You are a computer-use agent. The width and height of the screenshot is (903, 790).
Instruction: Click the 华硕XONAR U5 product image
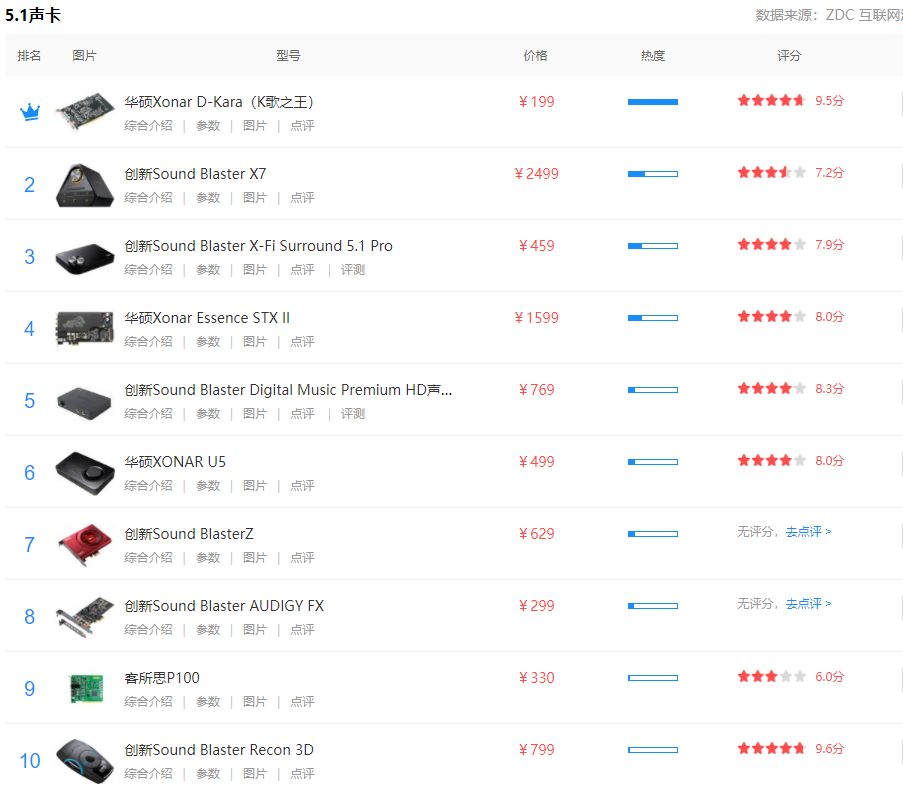point(86,472)
